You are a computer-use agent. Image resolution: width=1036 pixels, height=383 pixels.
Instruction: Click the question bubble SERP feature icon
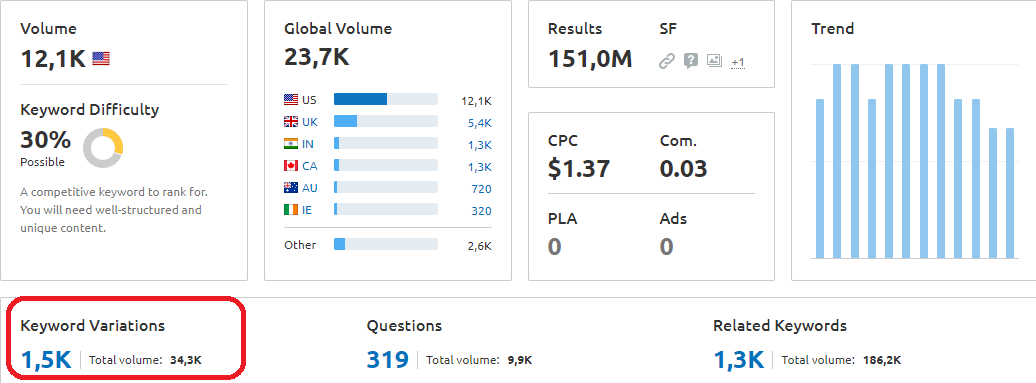pos(690,61)
